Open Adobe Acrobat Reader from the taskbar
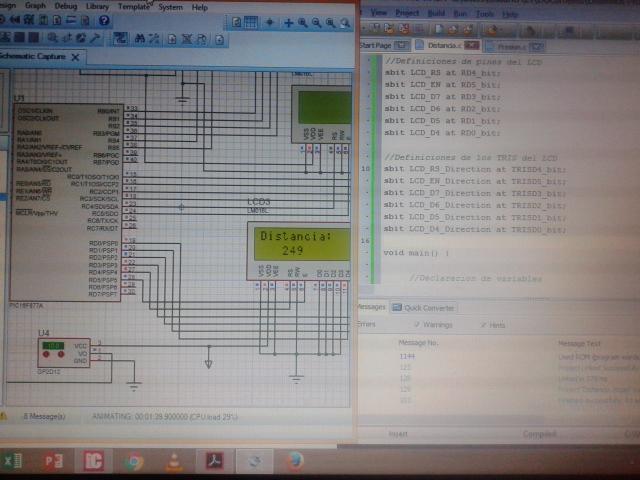Viewport: 640px width, 480px height. tap(214, 462)
